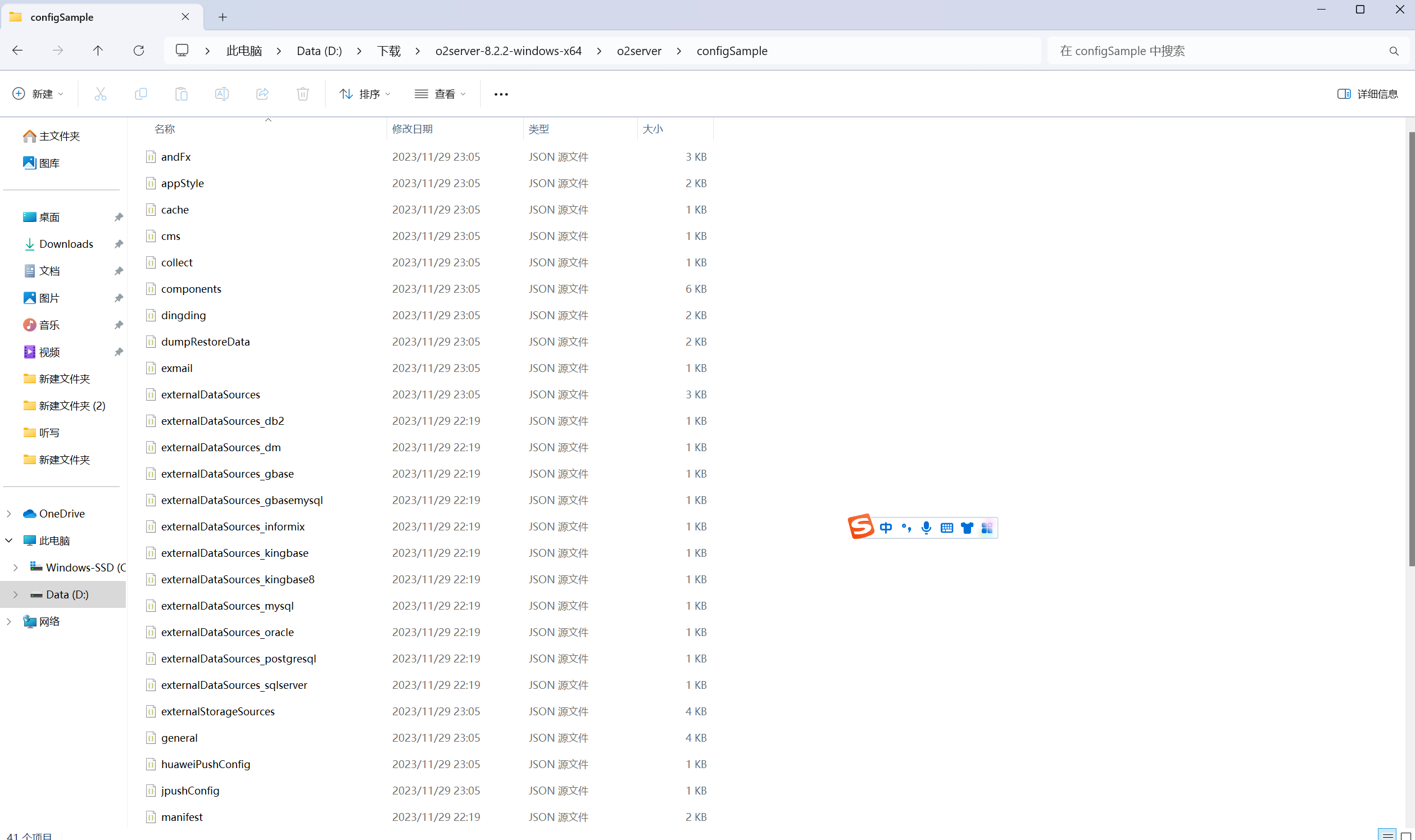Click the Refresh button in navigation bar

139,51
